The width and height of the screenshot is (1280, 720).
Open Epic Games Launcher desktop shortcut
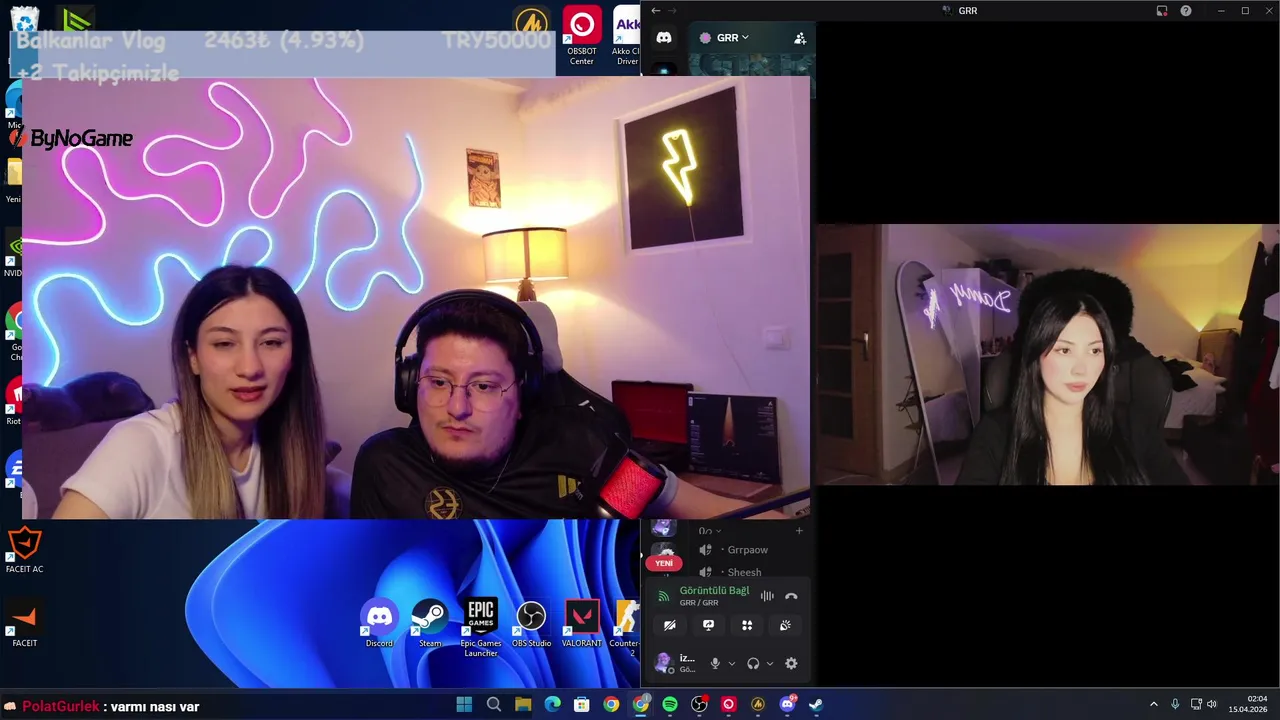(481, 629)
